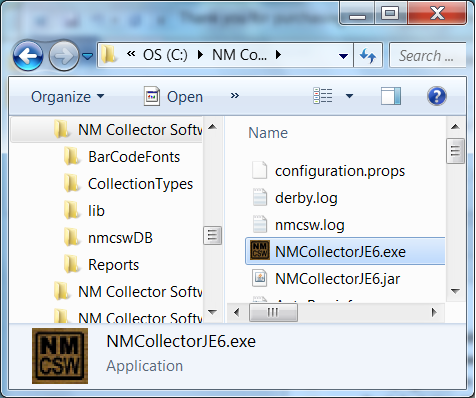Click the derby.log document icon
The width and height of the screenshot is (476, 398).
click(x=260, y=197)
